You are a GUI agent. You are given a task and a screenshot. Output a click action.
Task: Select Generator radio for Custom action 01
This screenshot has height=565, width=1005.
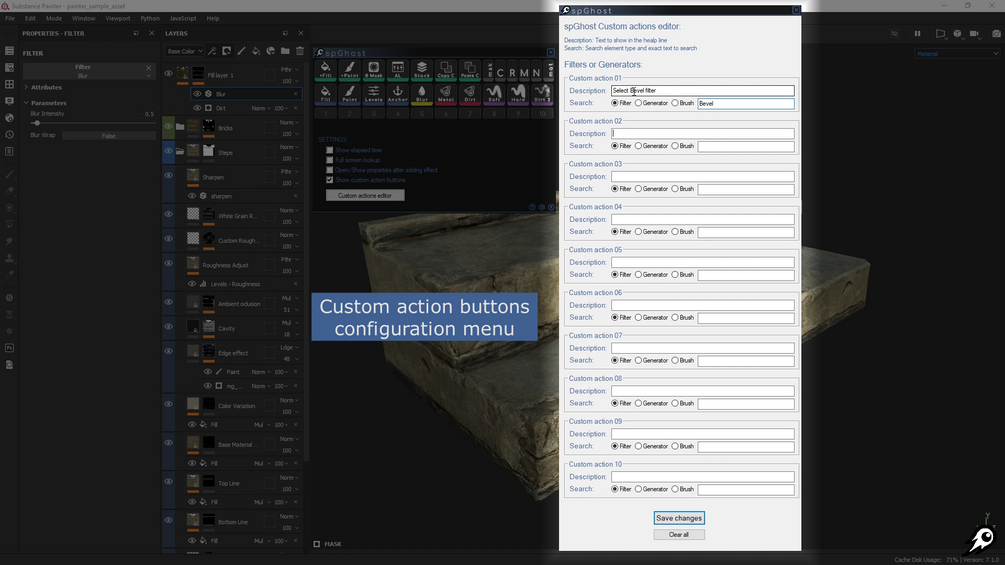pos(638,103)
